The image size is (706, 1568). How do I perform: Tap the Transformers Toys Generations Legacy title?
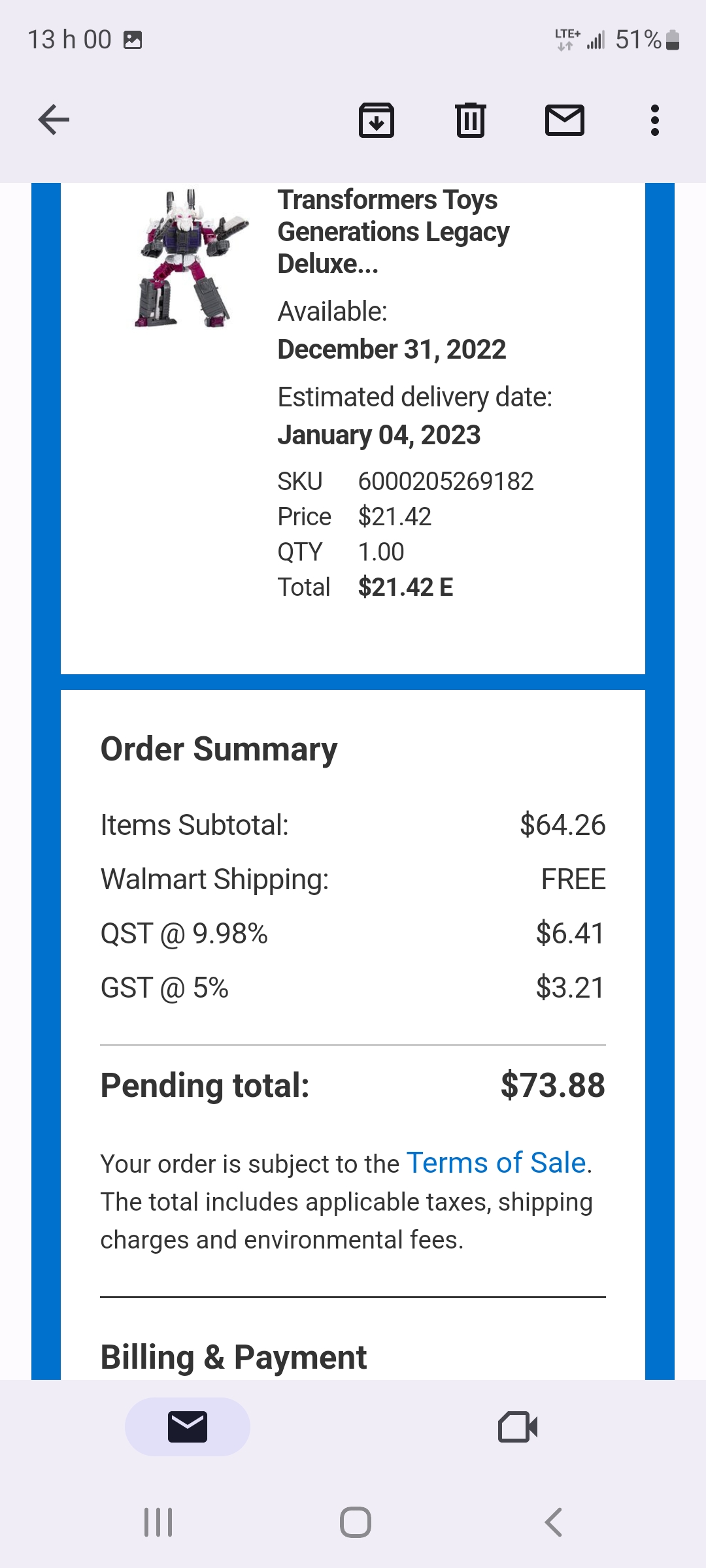(x=393, y=231)
